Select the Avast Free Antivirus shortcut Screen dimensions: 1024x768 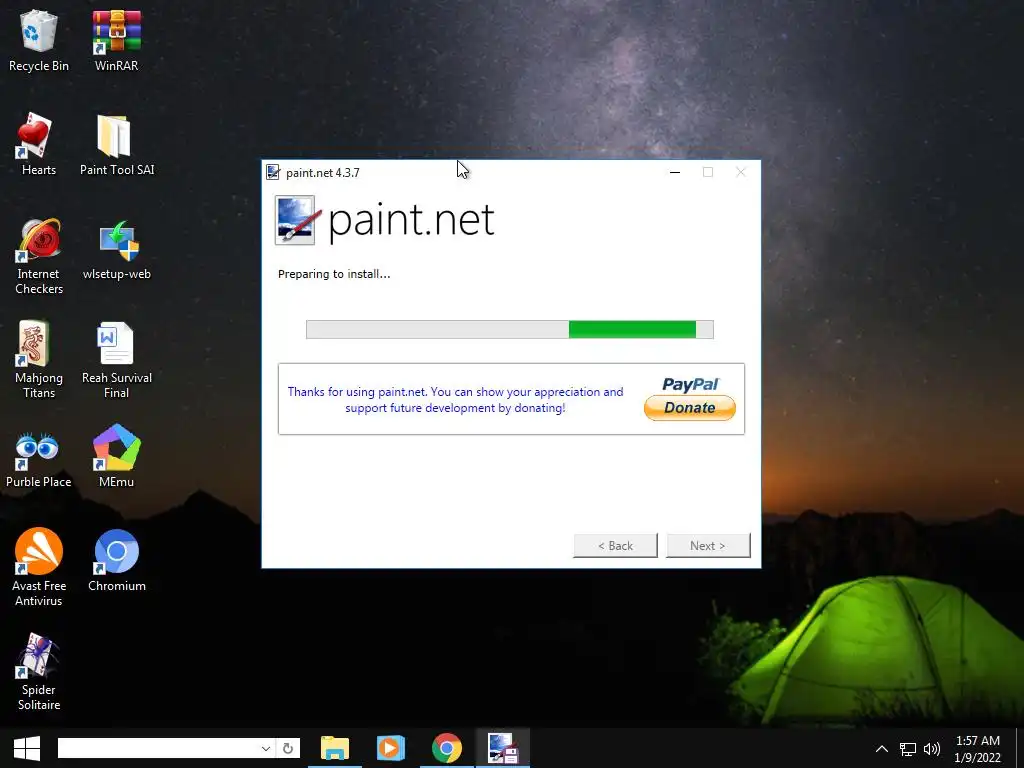39,568
